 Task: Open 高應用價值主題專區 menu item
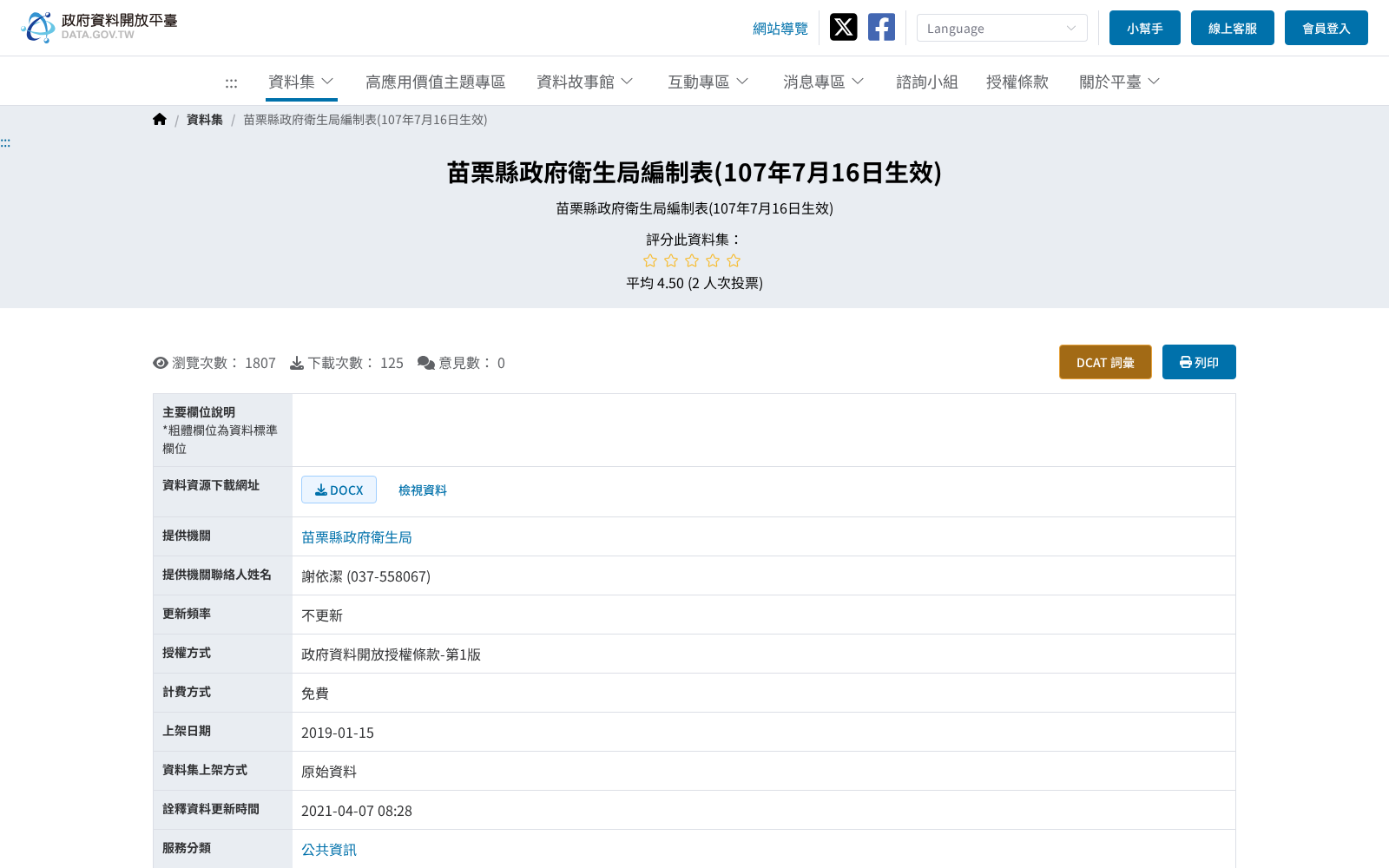pos(435,82)
